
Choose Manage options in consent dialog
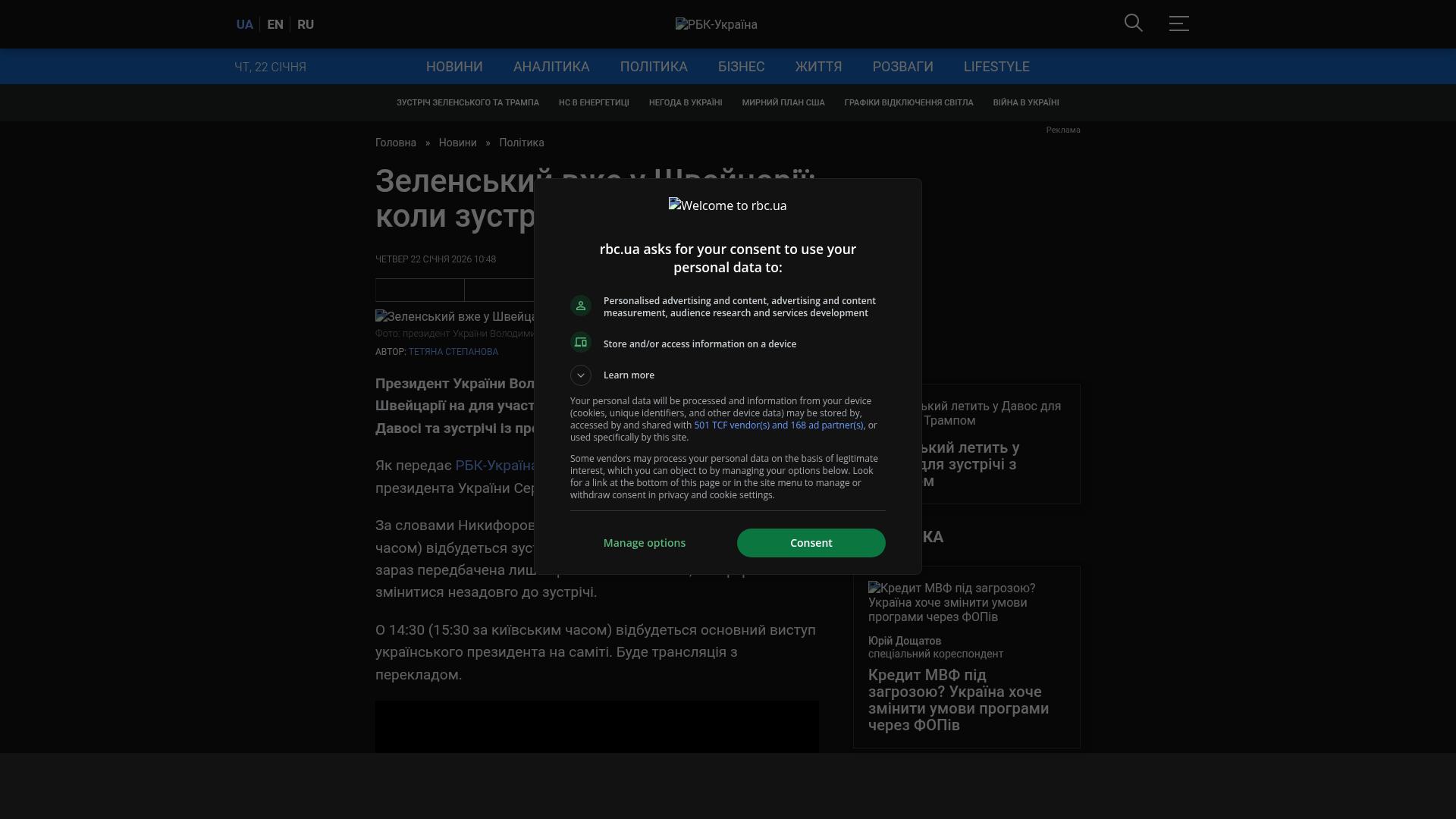click(644, 543)
